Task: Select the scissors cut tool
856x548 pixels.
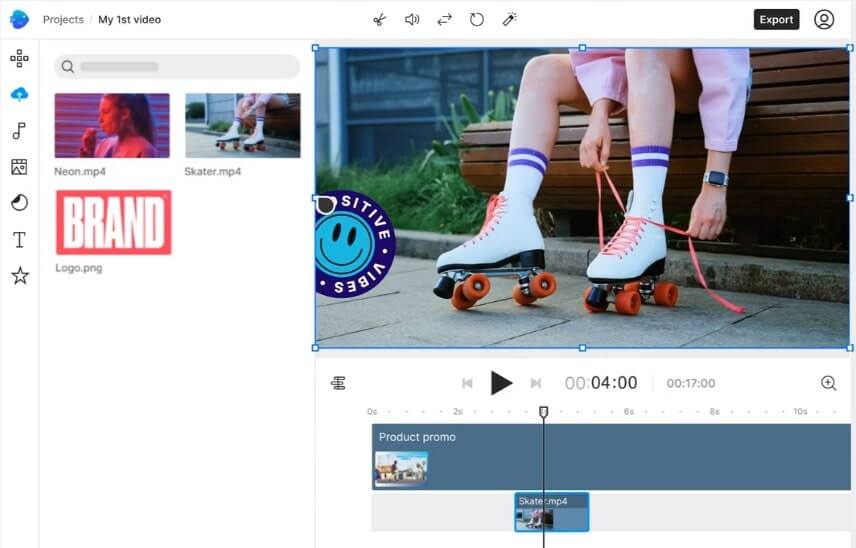Action: click(x=379, y=20)
